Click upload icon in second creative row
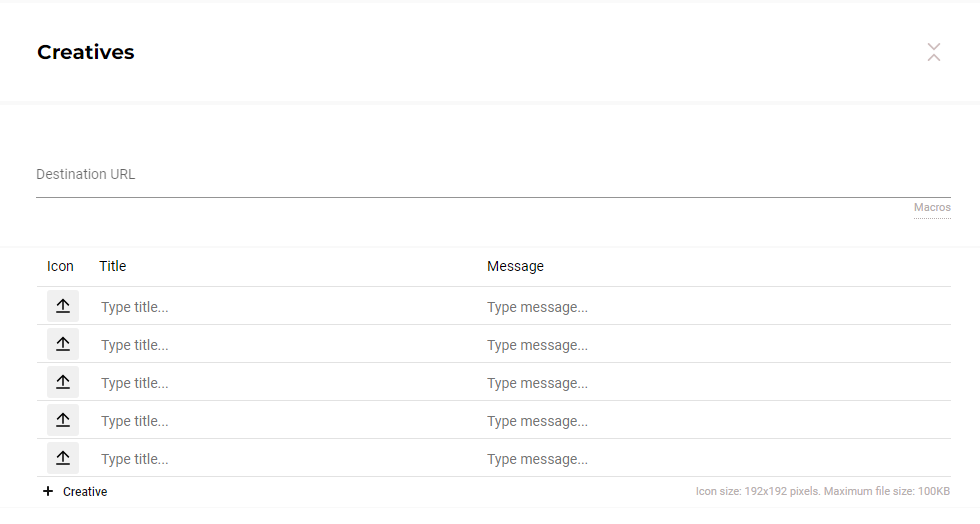 point(62,344)
